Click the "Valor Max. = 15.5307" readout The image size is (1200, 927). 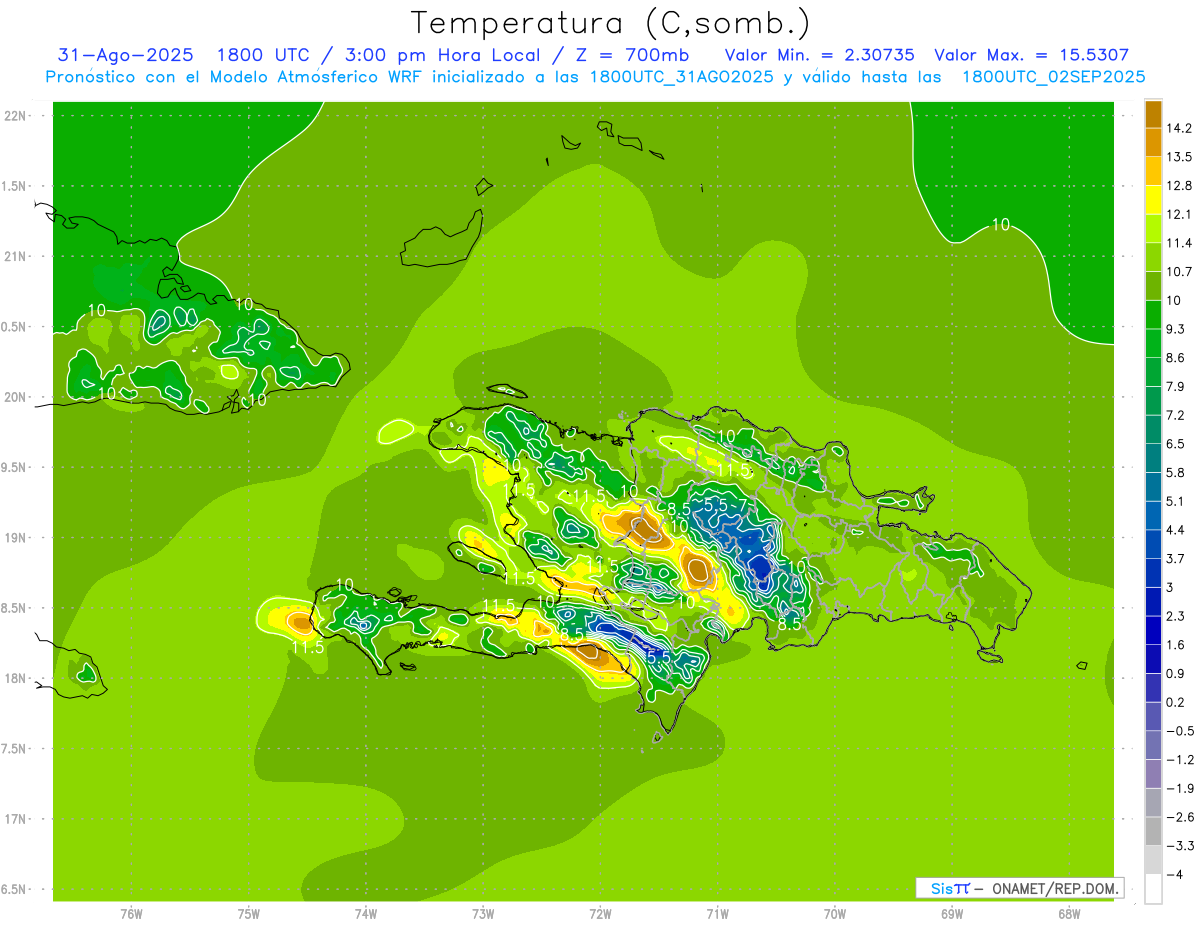click(x=1031, y=55)
